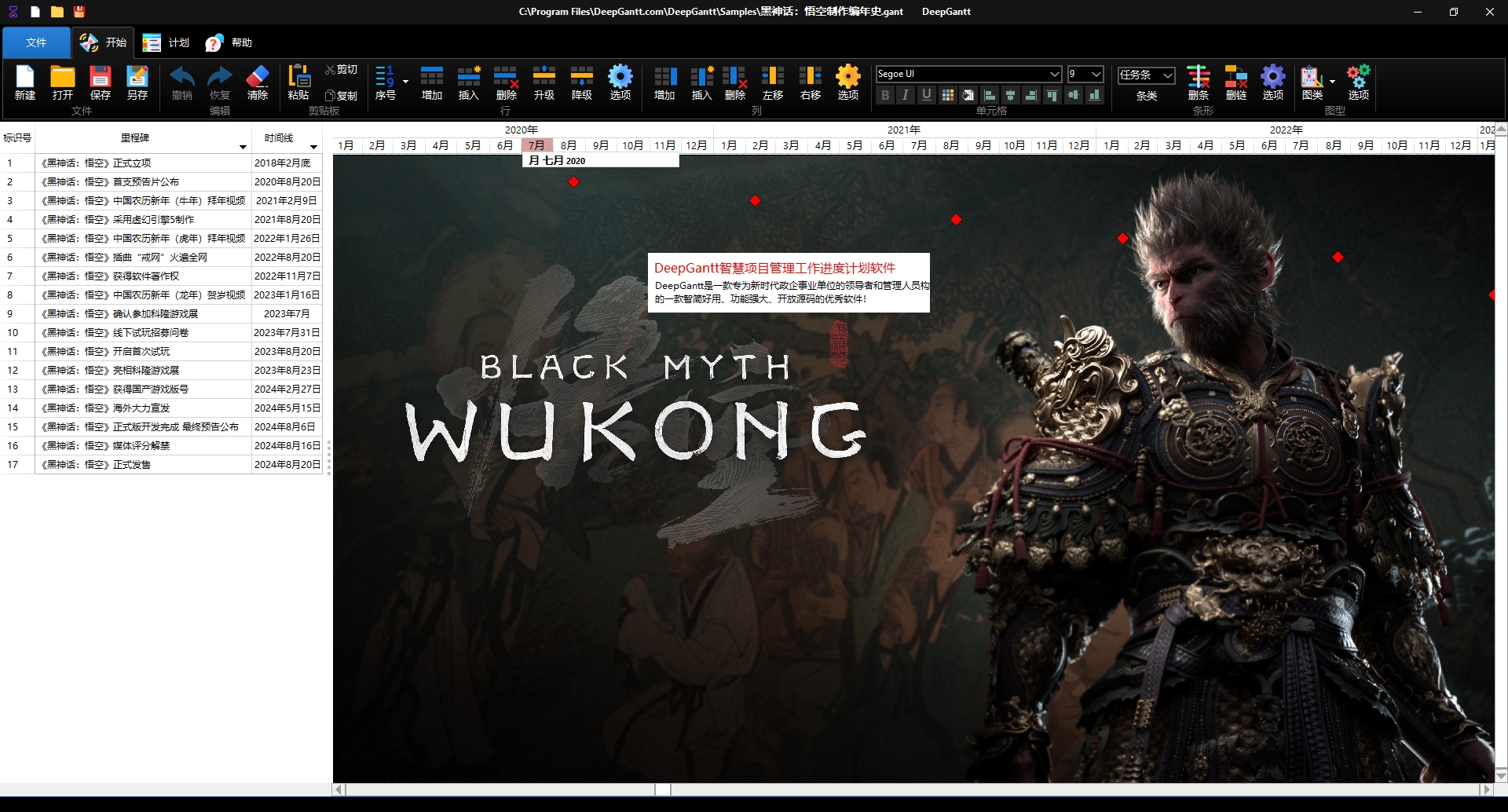Click milestone diamond for 2020年8月20日
Viewport: 1508px width, 812px height.
pos(573,182)
